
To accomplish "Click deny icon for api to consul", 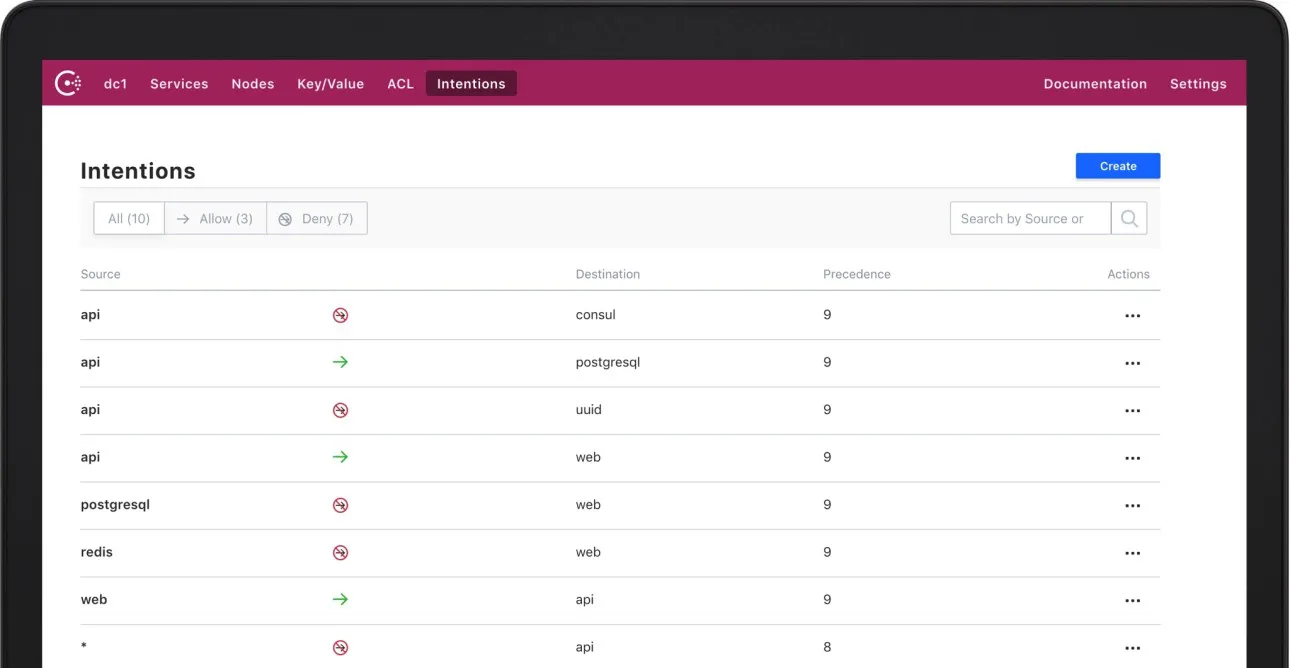I will tap(340, 315).
